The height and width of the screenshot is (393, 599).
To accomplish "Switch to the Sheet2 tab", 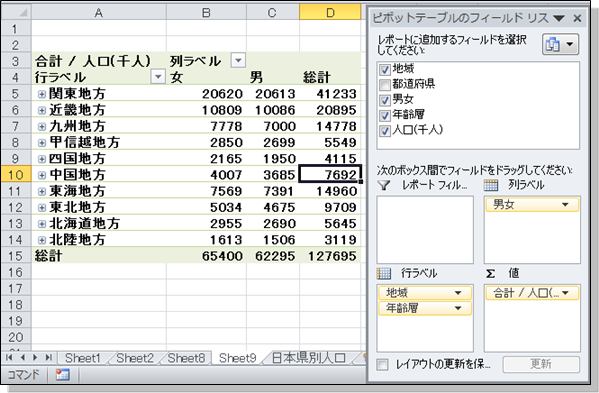I will 134,358.
